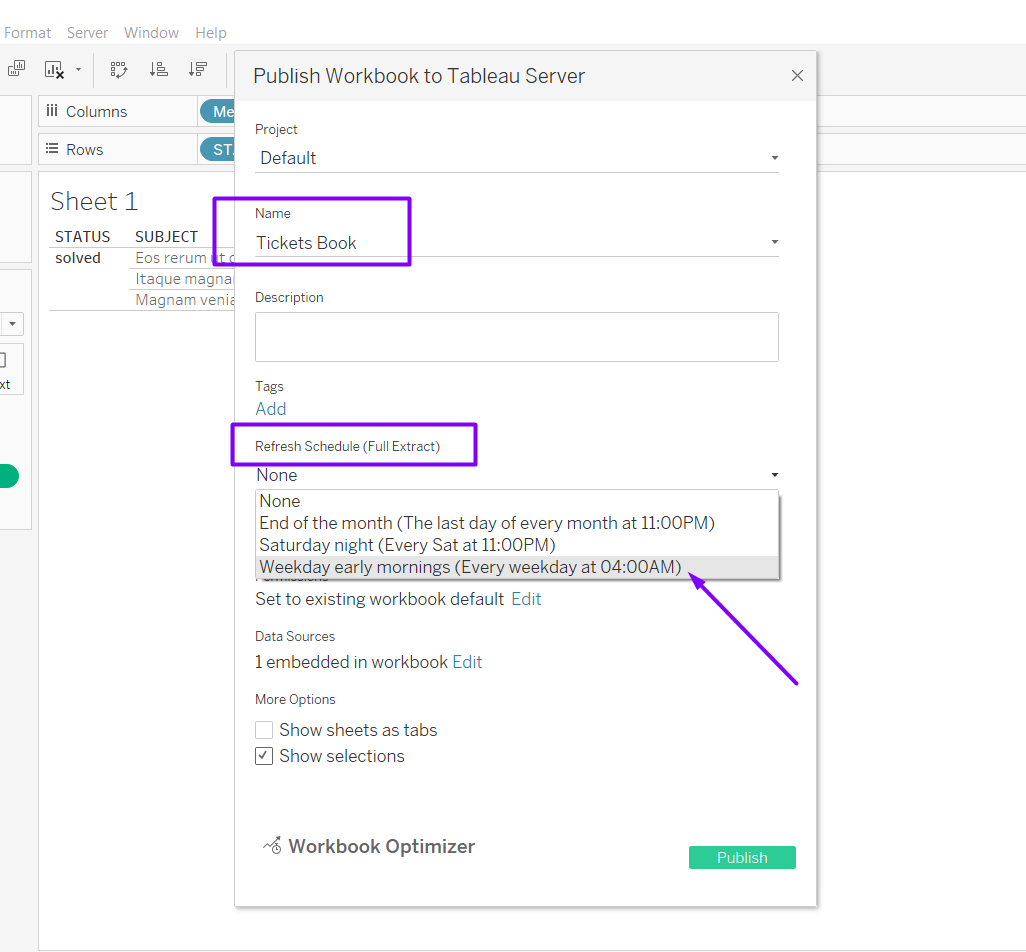Viewport: 1026px width, 952px height.
Task: Select Weekday early mornings refresh schedule
Action: coord(470,567)
